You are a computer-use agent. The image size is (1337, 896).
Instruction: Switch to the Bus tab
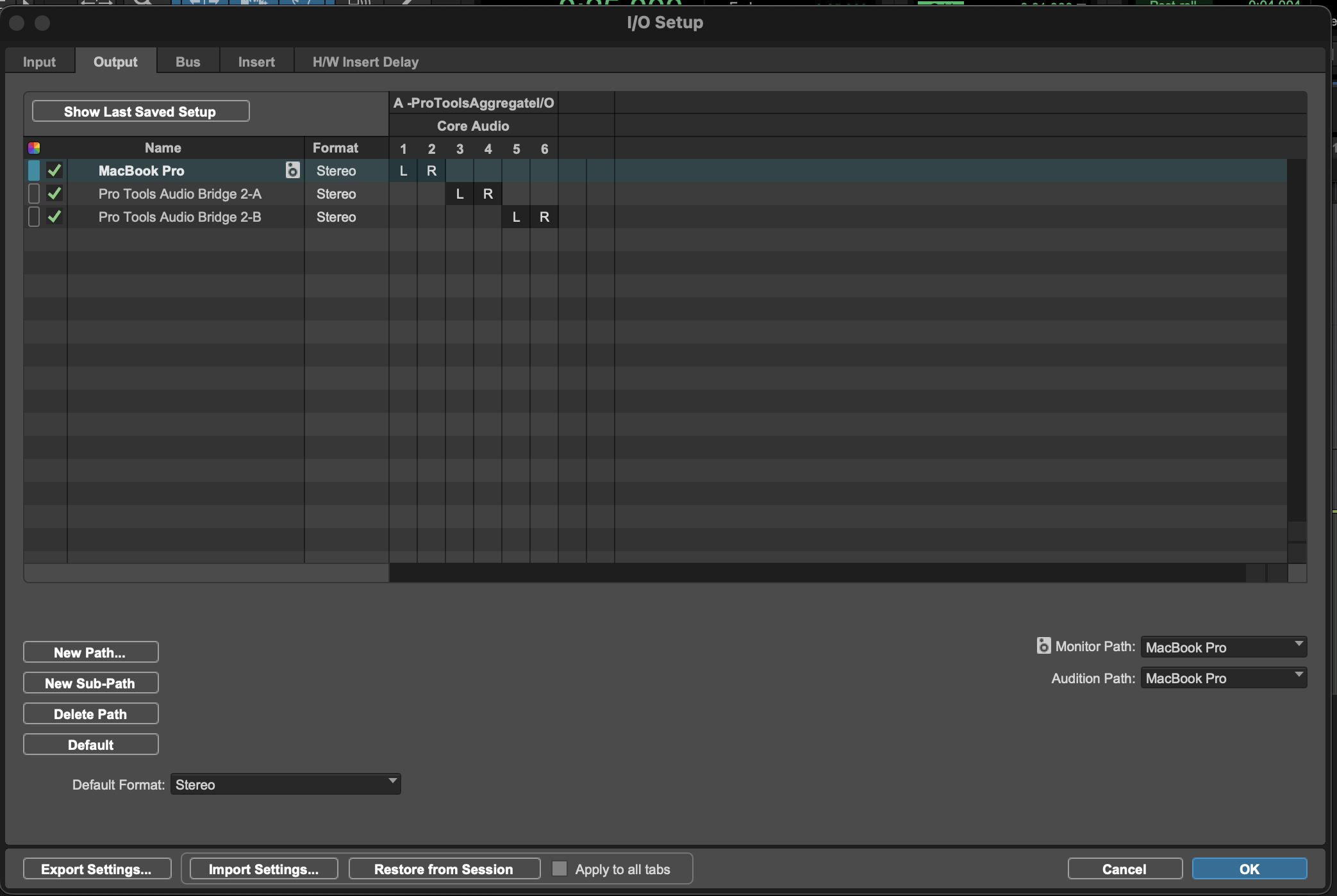tap(188, 62)
